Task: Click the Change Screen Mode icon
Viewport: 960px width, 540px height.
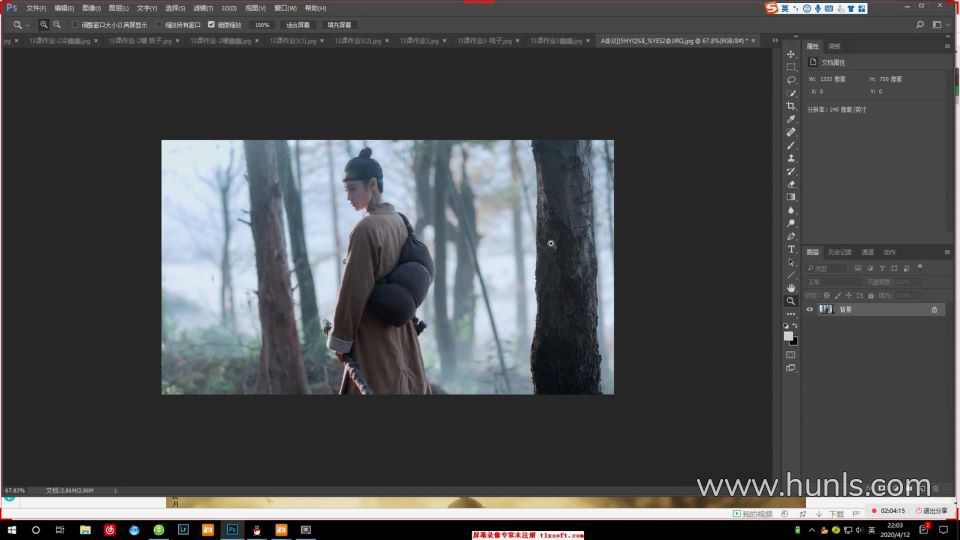Action: pyautogui.click(x=791, y=368)
